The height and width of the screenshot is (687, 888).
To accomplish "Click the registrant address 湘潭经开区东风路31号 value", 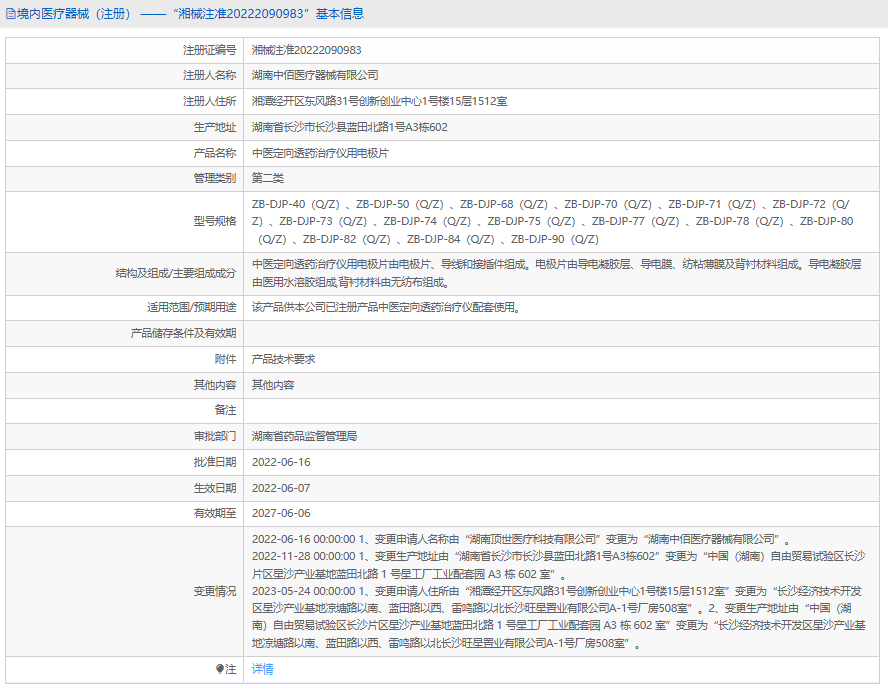I will pos(379,101).
